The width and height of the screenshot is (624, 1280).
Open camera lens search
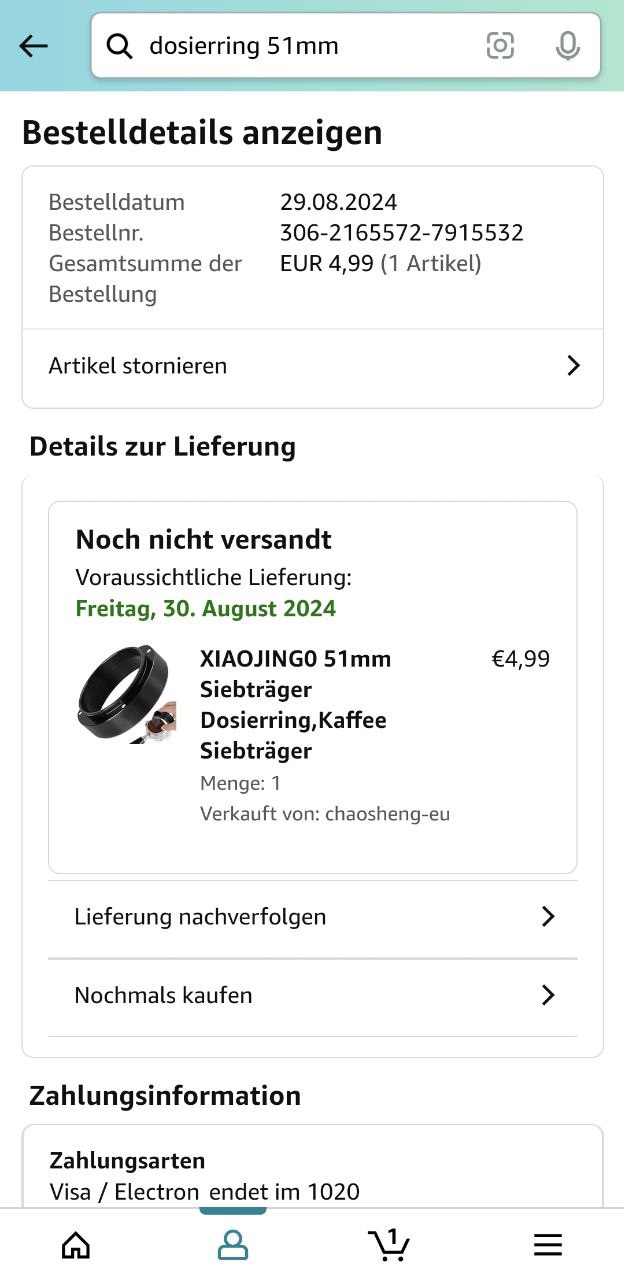click(500, 46)
